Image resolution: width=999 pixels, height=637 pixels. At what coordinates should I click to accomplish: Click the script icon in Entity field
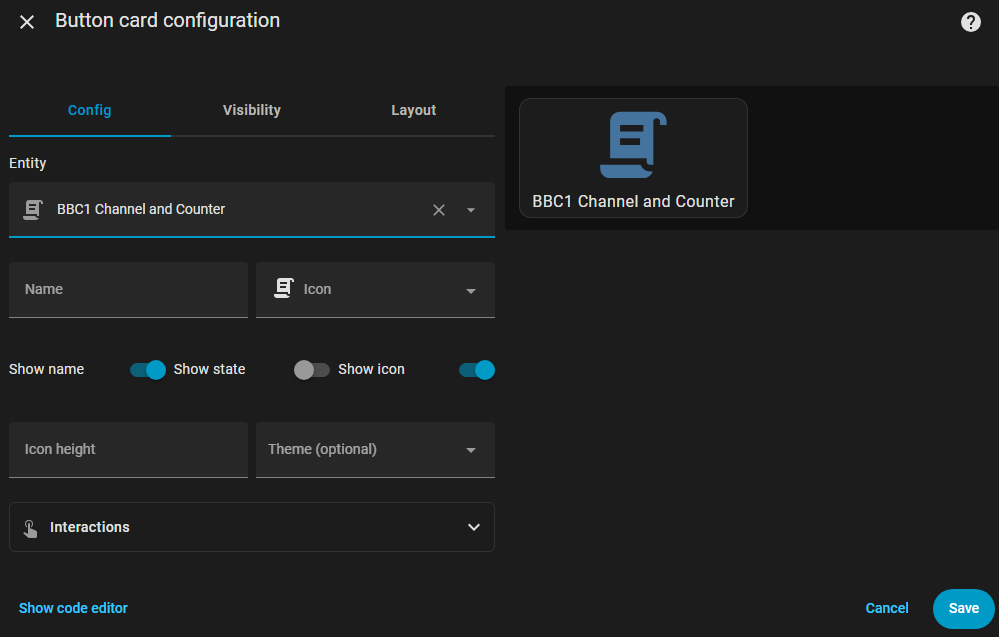[x=33, y=210]
